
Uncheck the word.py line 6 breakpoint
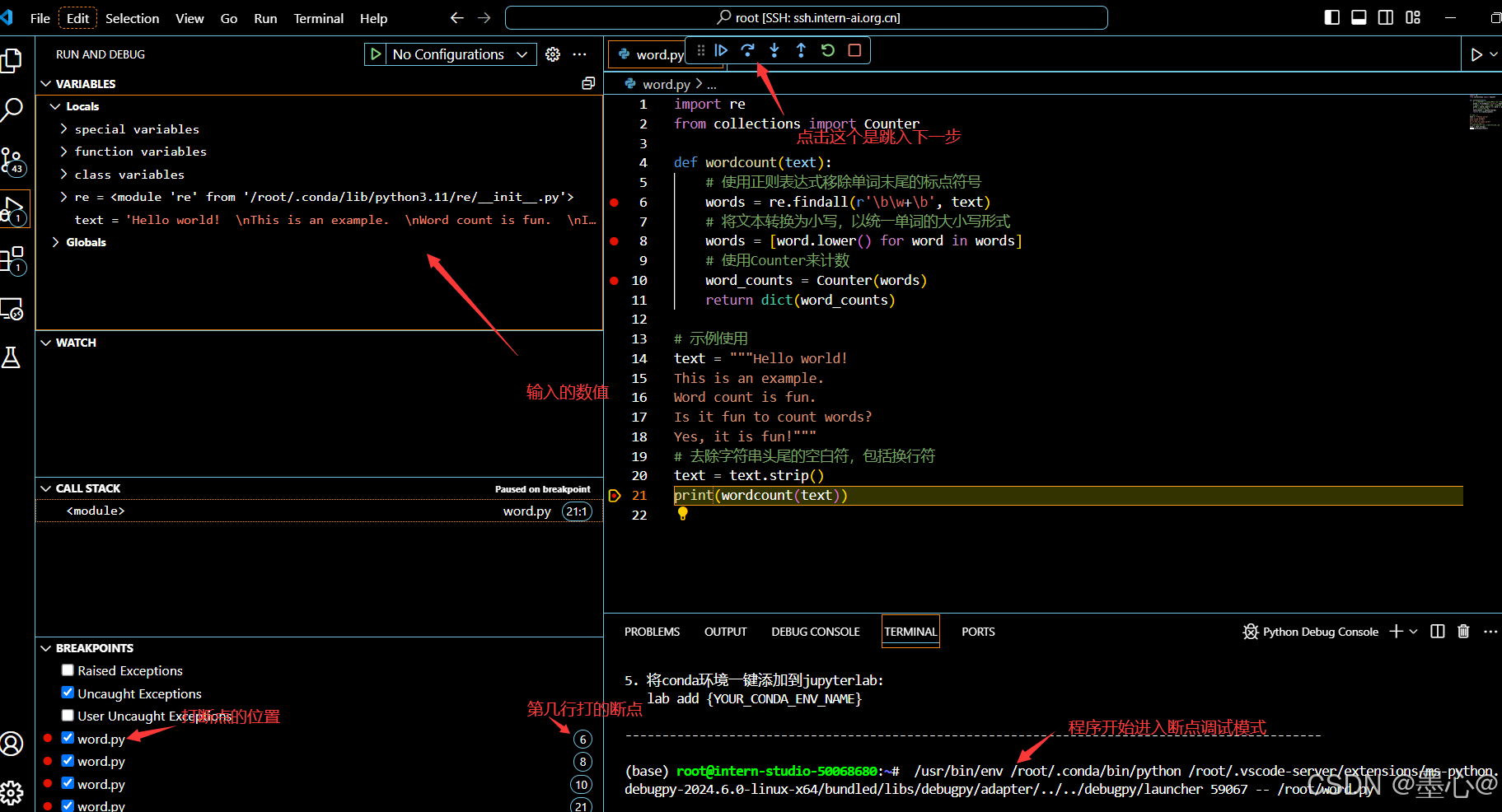coord(68,738)
